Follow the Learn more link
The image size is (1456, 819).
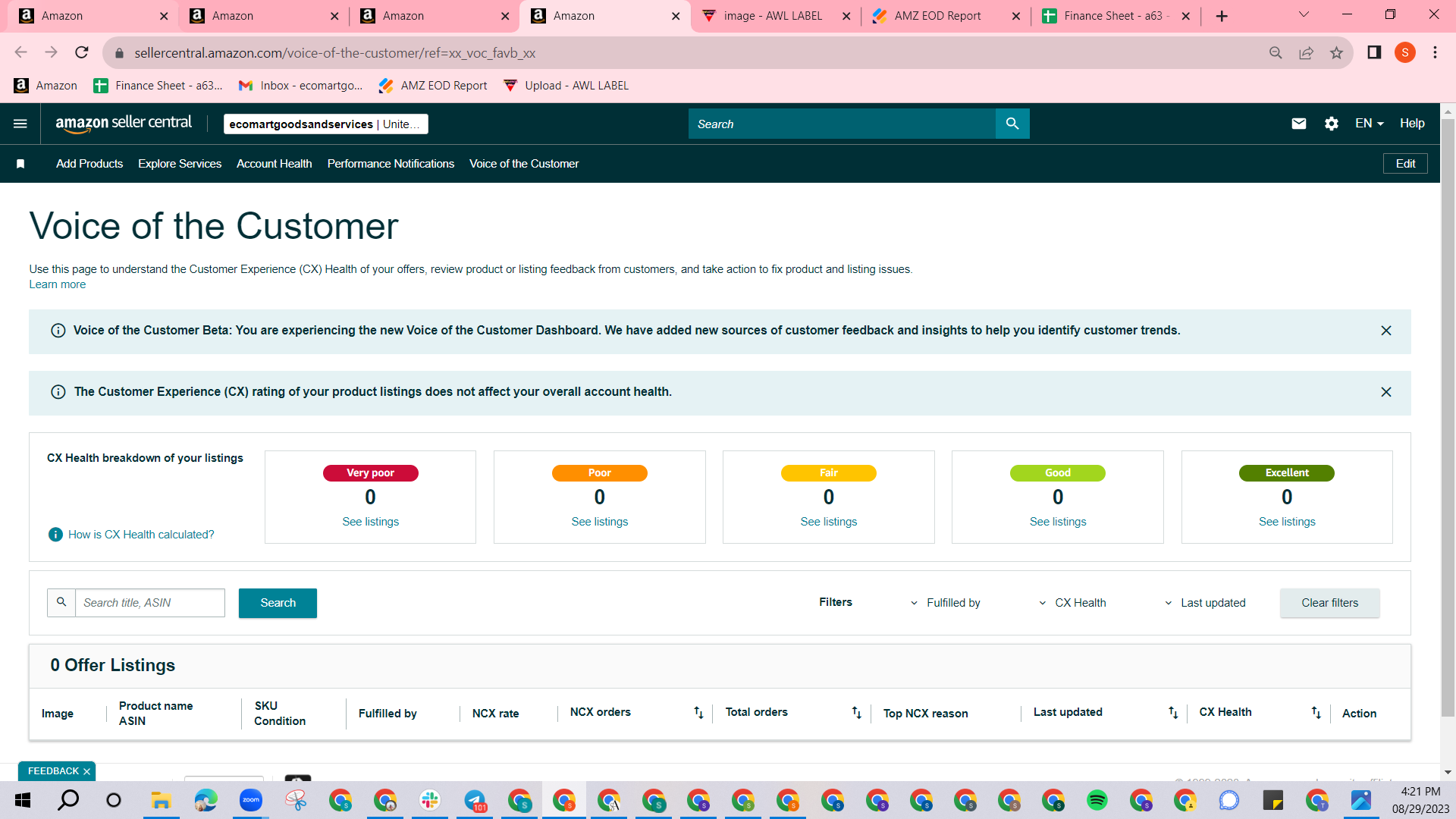58,284
